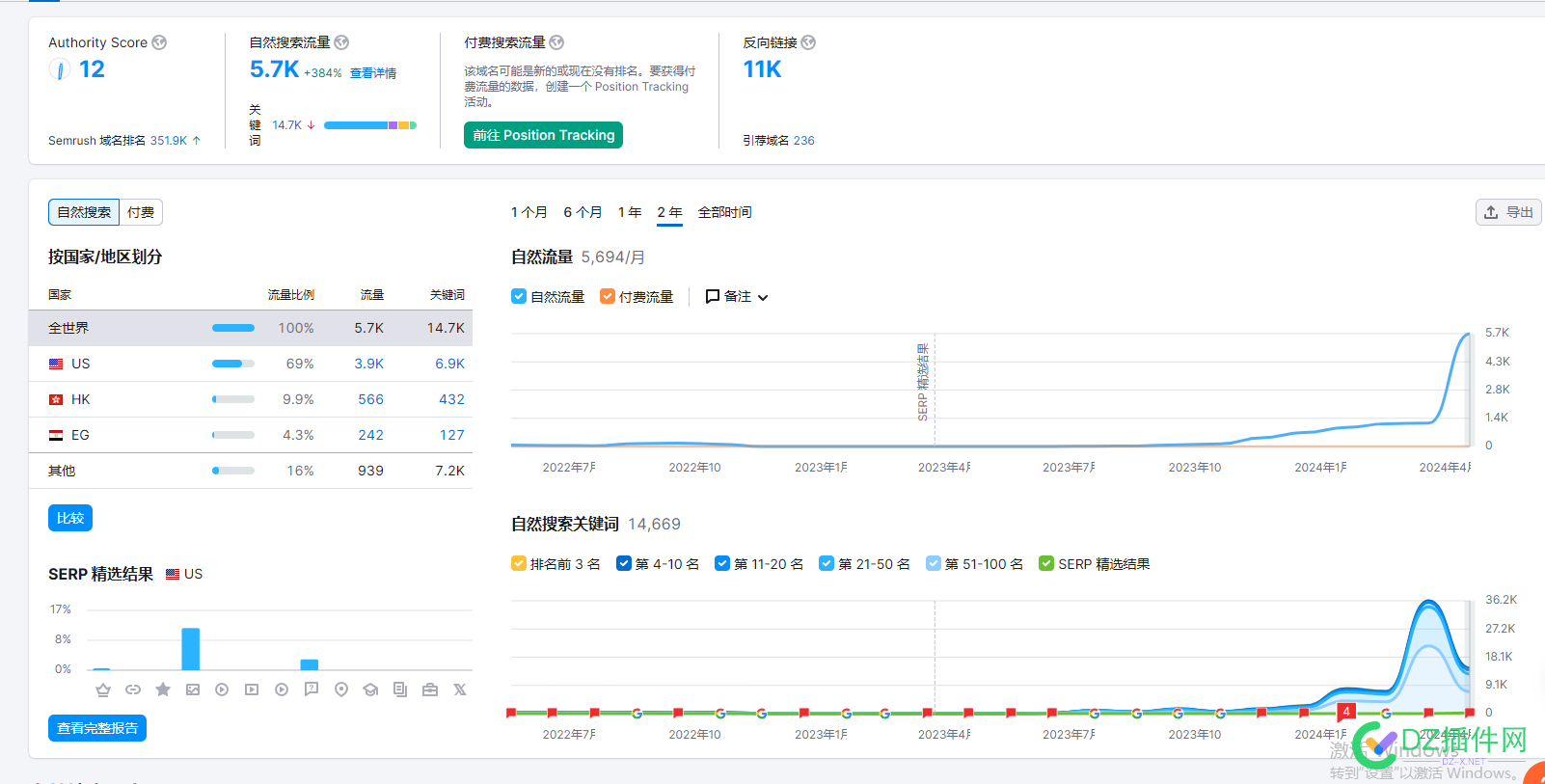Click the link chain icon under SERP chart
The height and width of the screenshot is (784, 1545).
pos(133,689)
